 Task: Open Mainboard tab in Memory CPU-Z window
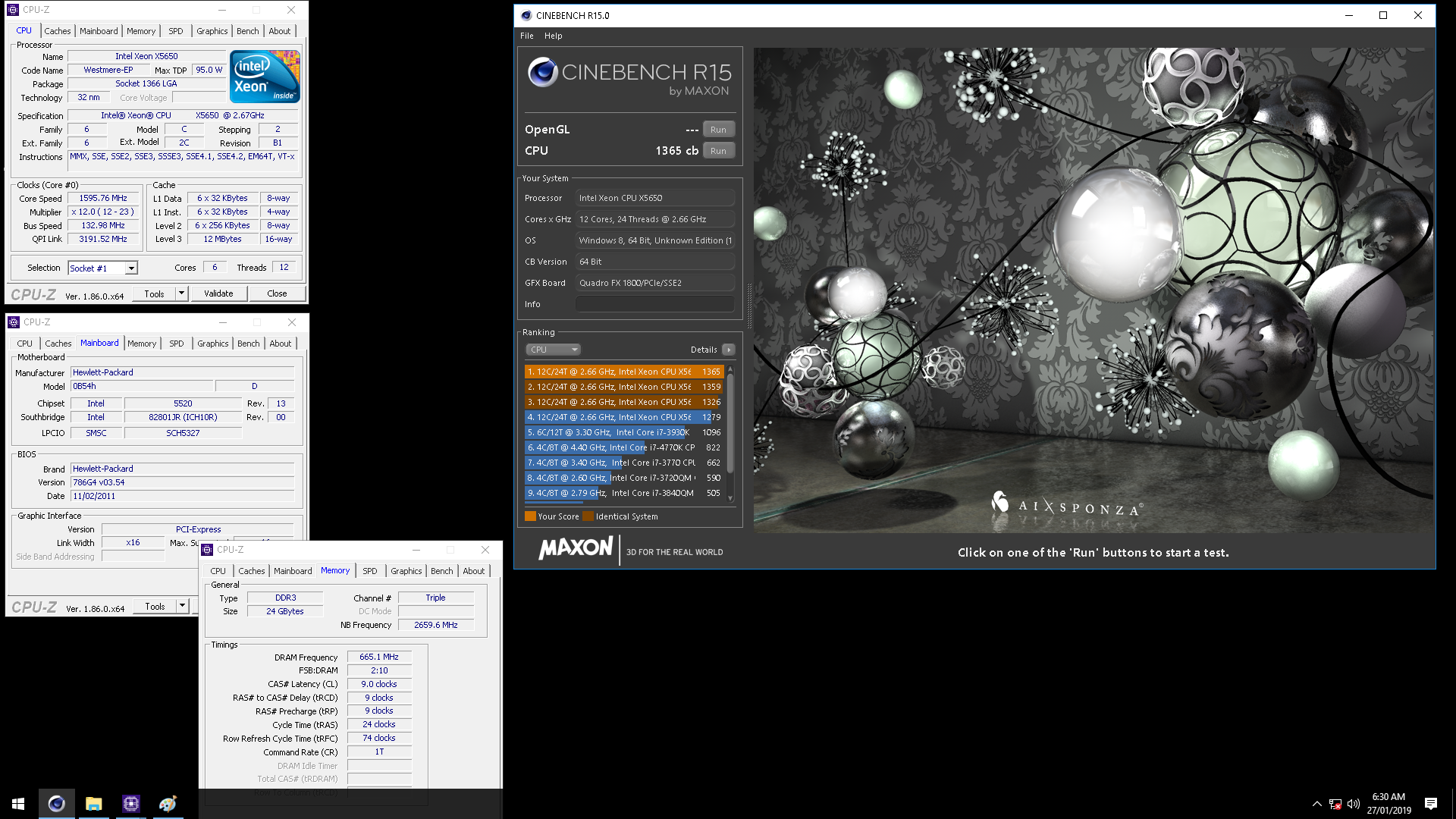pyautogui.click(x=293, y=571)
